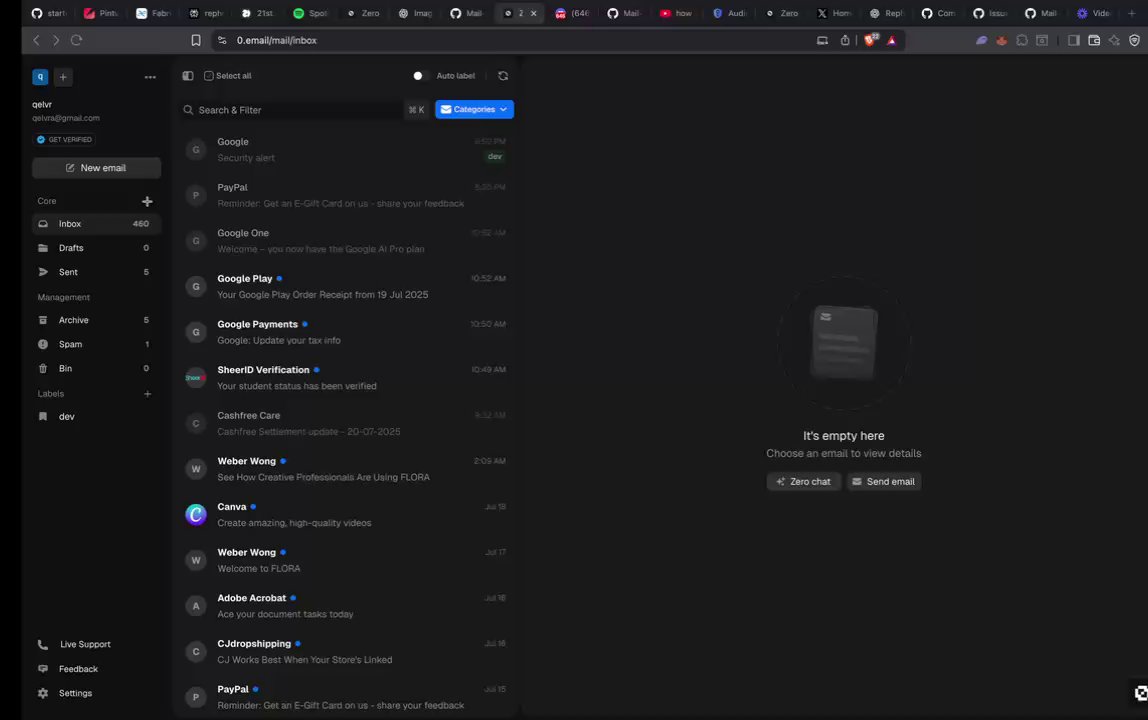Click the VPN shield icon in toolbar
The height and width of the screenshot is (720, 1148).
click(1134, 40)
